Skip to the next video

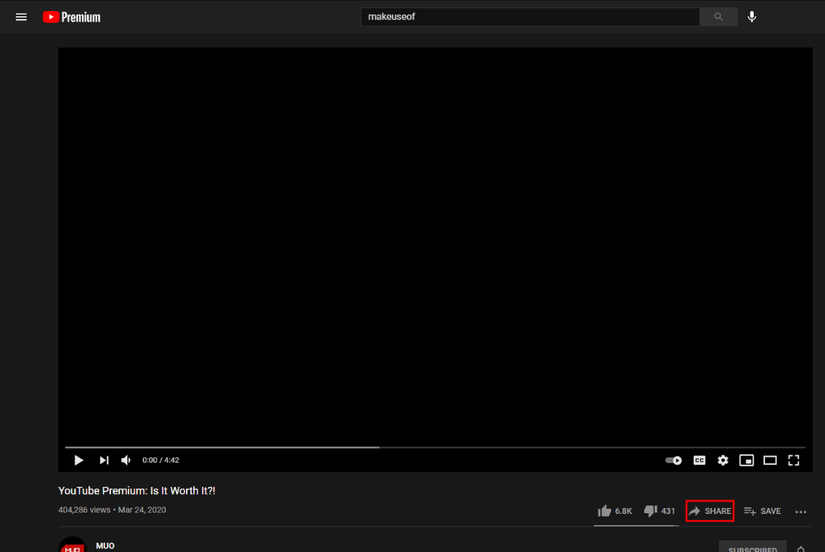[x=104, y=460]
